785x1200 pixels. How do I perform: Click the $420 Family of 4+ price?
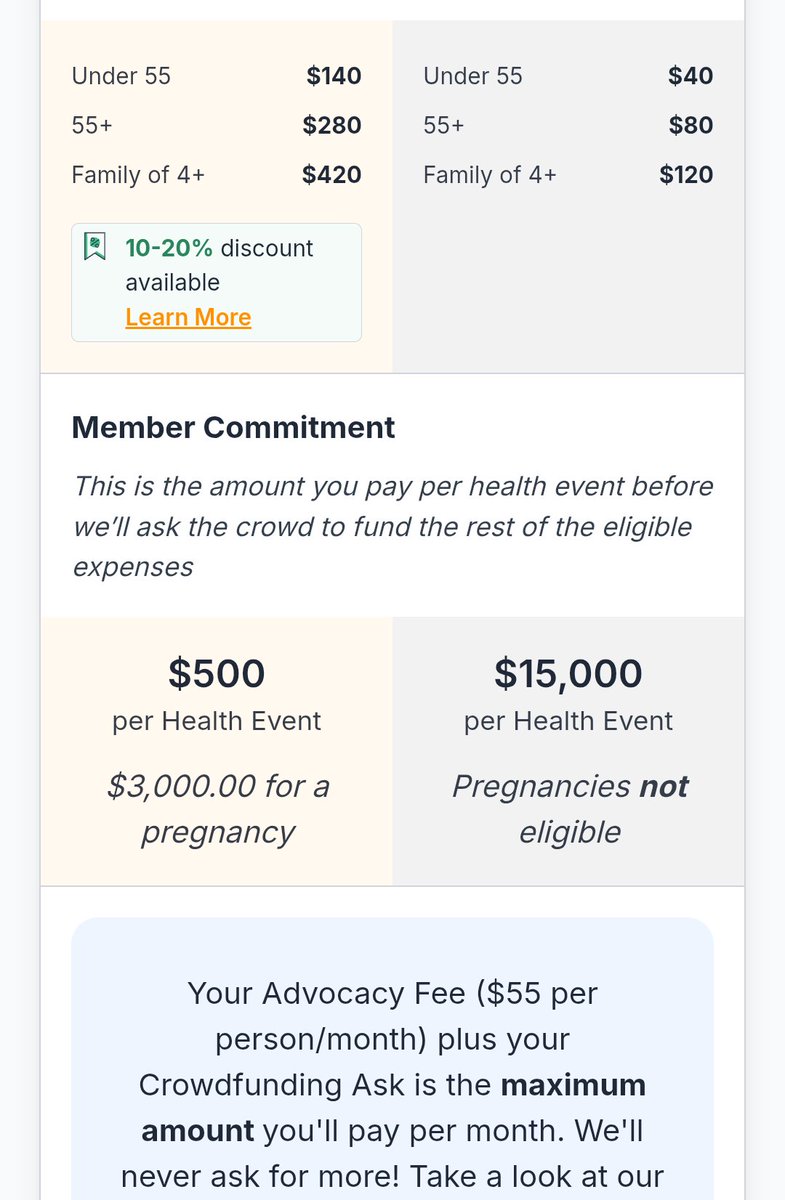click(332, 175)
